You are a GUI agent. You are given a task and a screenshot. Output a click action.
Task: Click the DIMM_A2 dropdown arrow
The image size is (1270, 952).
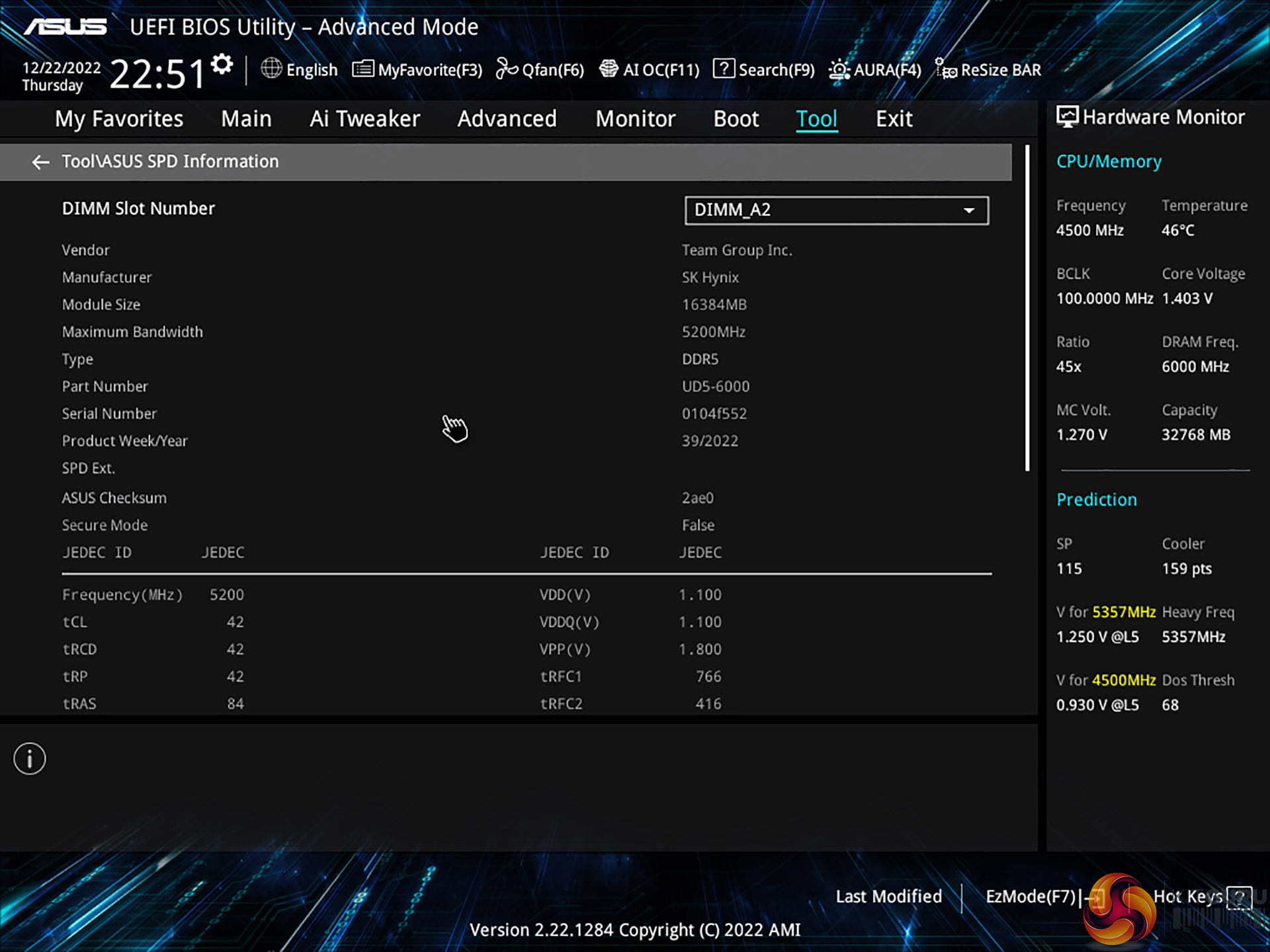(969, 210)
